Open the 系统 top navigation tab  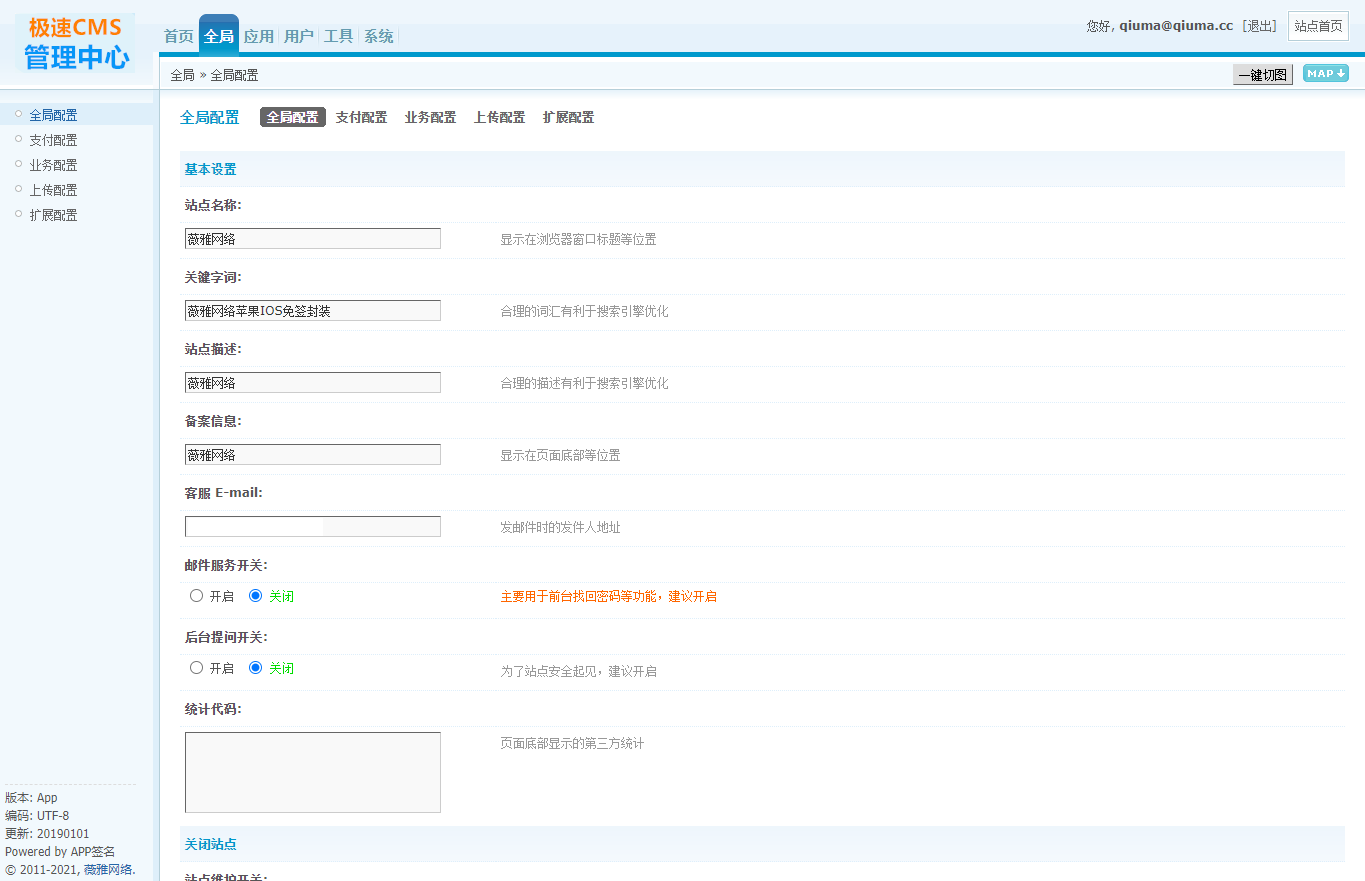click(378, 36)
